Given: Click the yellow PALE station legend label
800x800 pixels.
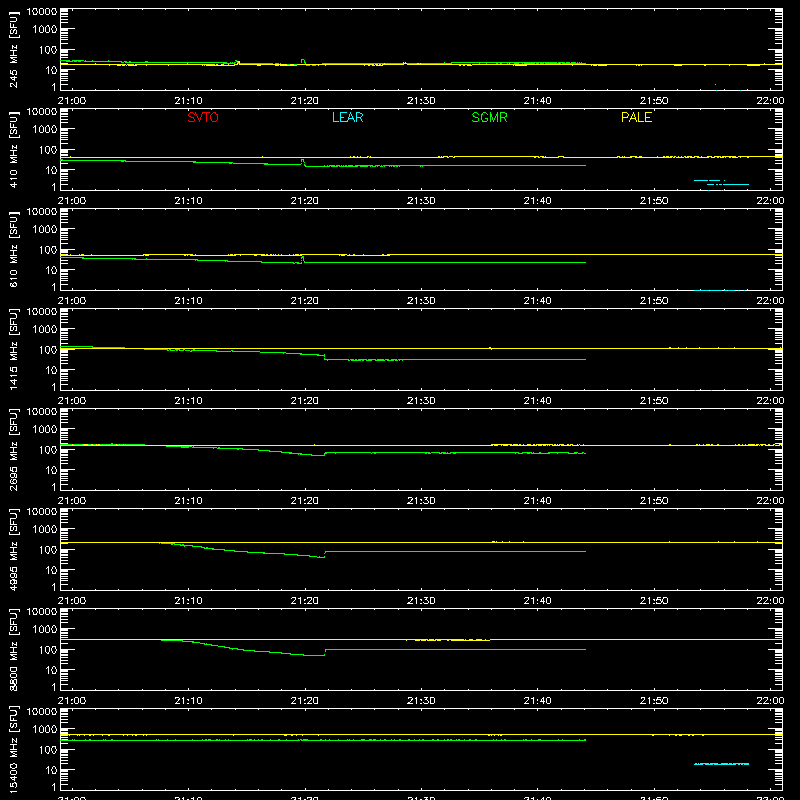Looking at the screenshot, I should [x=636, y=117].
